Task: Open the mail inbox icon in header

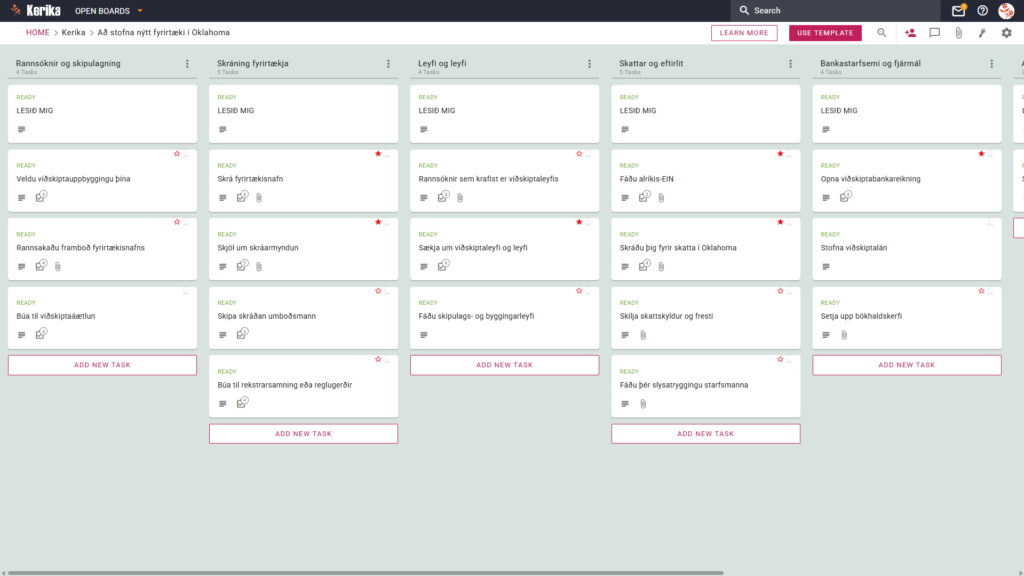Action: tap(958, 10)
